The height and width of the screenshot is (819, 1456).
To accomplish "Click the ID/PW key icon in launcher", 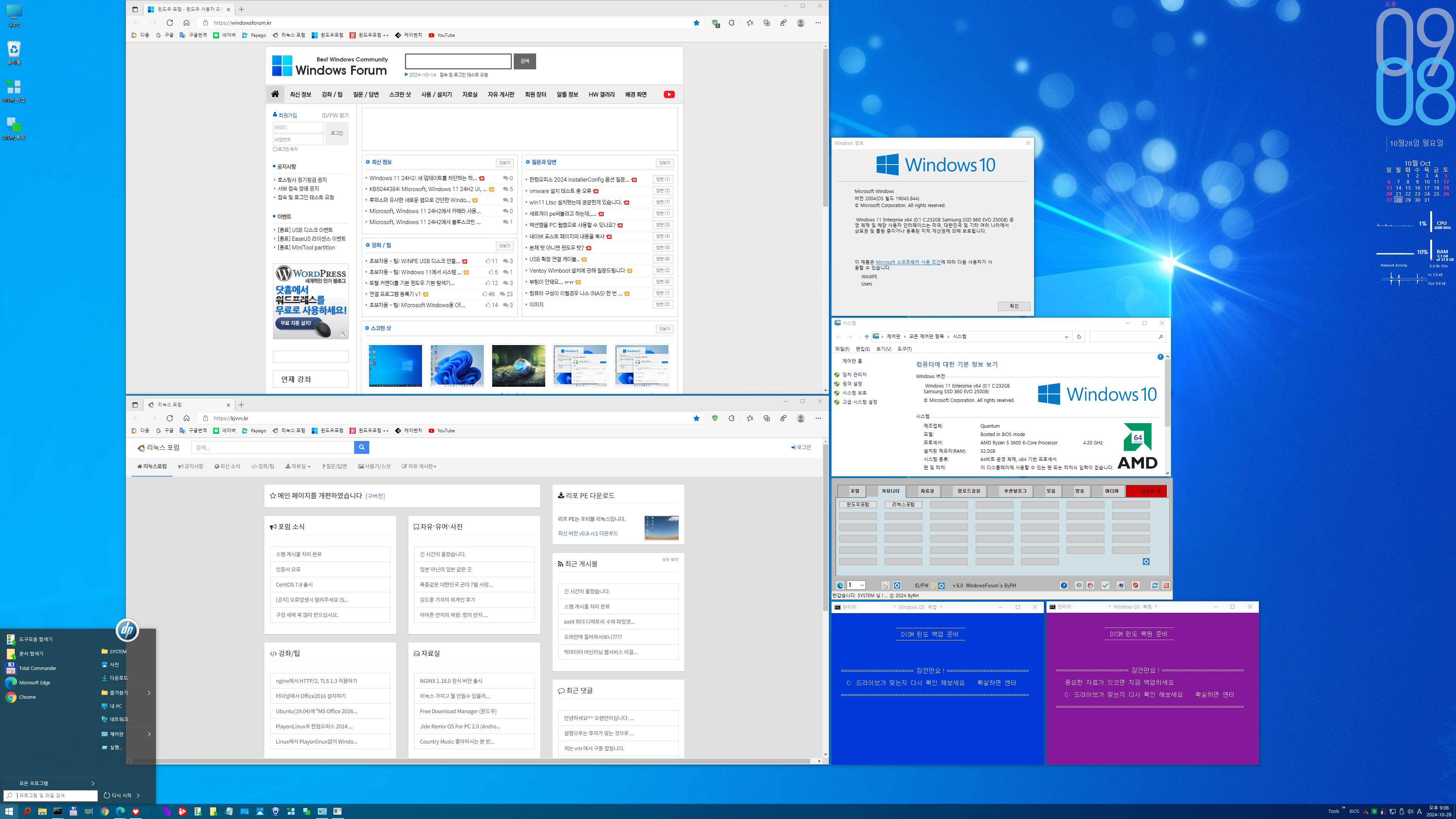I will tap(934, 585).
